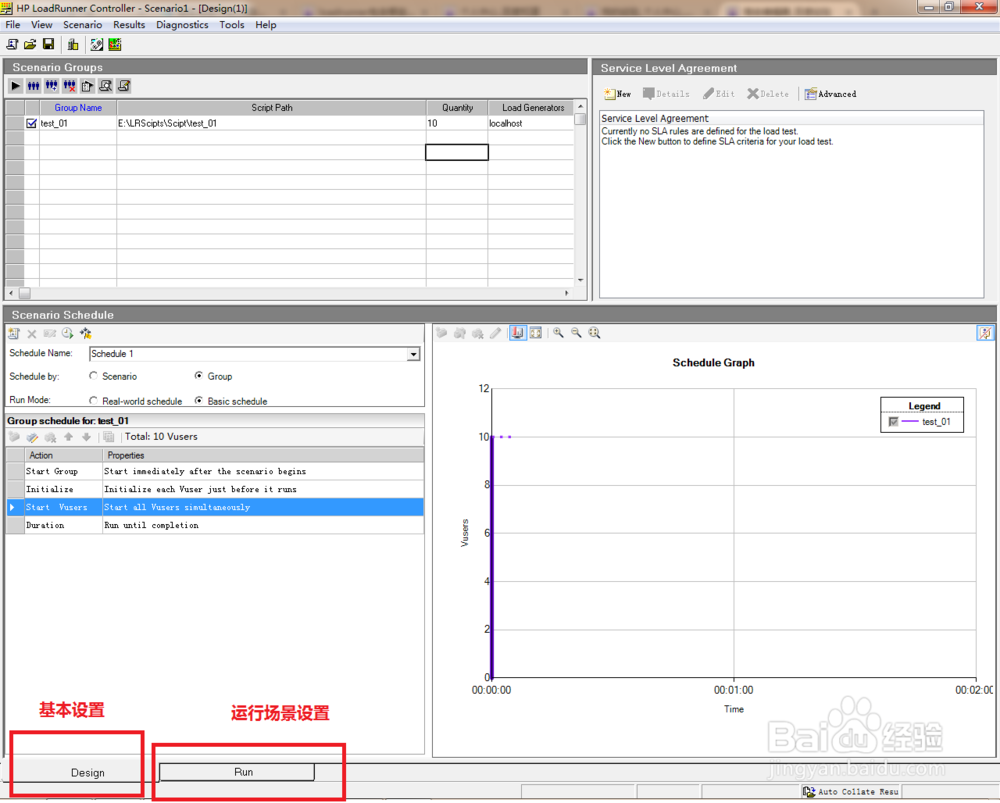1000x803 pixels.
Task: Click the Script Path column header
Action: click(272, 108)
